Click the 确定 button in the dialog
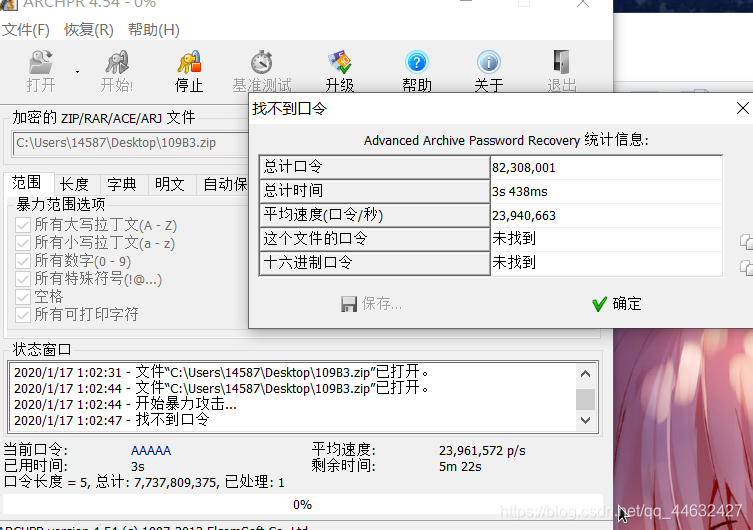 click(617, 304)
